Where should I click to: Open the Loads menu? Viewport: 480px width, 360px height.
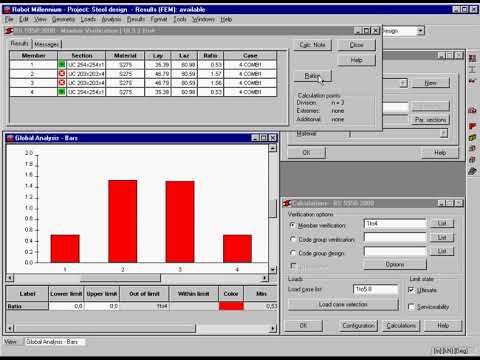point(88,19)
